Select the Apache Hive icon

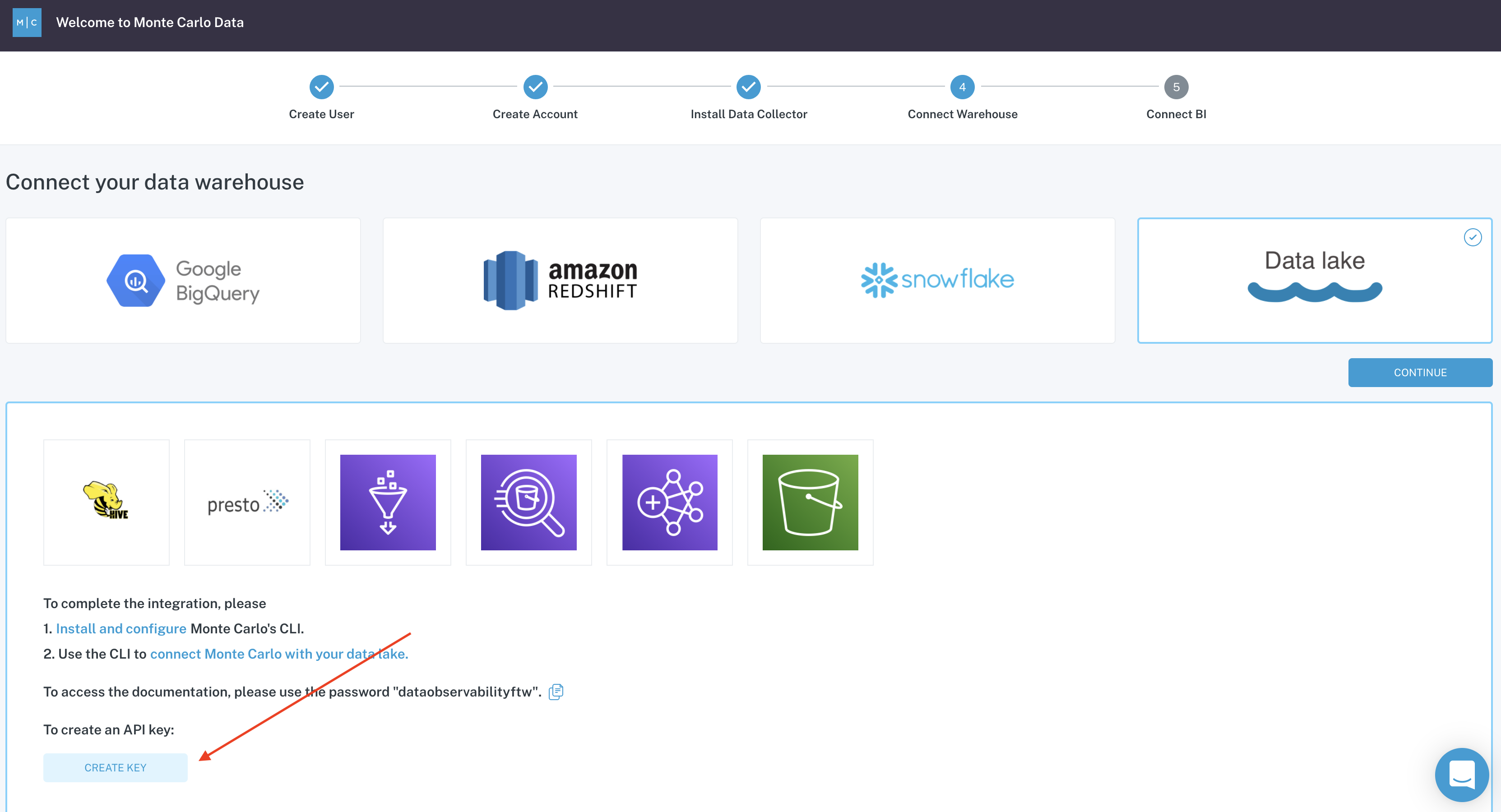point(106,502)
